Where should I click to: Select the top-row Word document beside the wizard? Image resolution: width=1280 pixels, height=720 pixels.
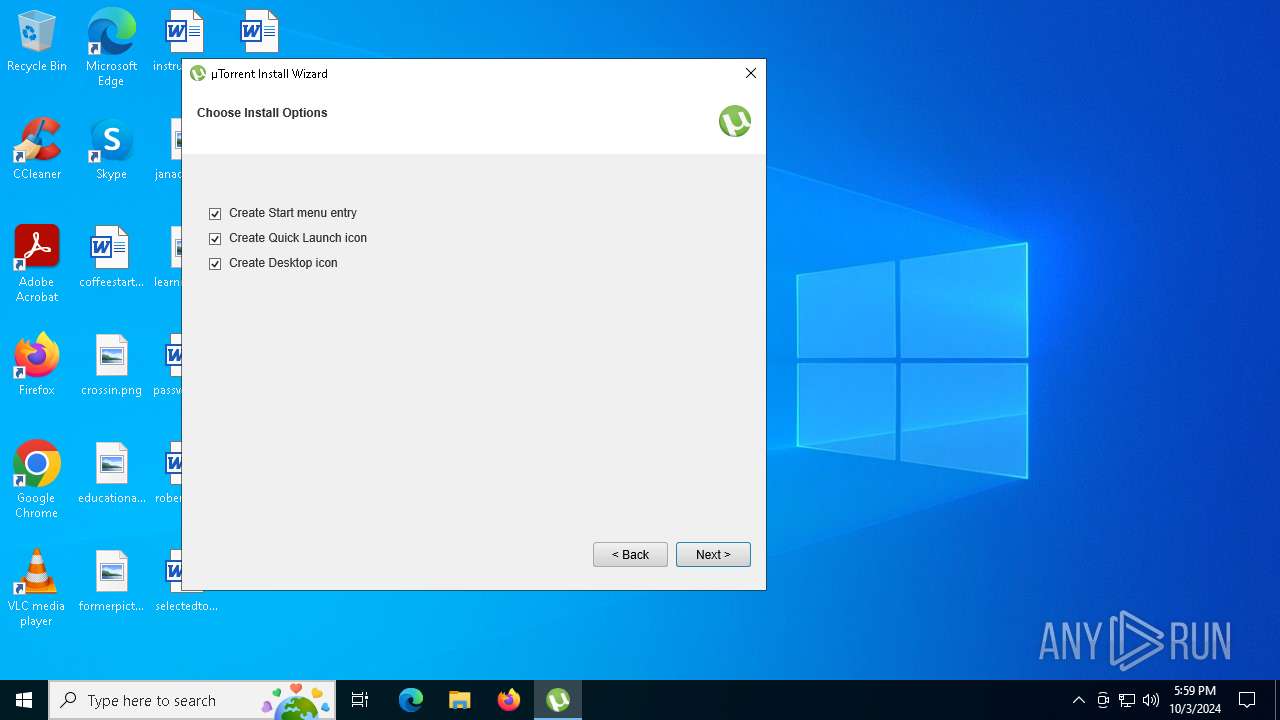[x=259, y=32]
